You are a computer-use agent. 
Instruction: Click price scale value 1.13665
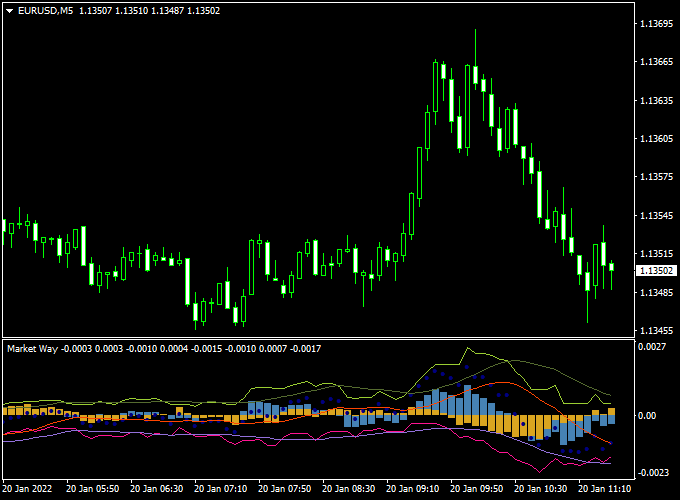click(x=657, y=62)
